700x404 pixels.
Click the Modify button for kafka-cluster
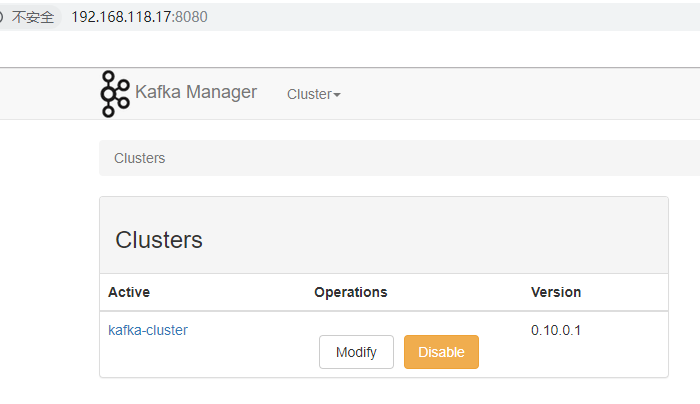click(x=356, y=352)
